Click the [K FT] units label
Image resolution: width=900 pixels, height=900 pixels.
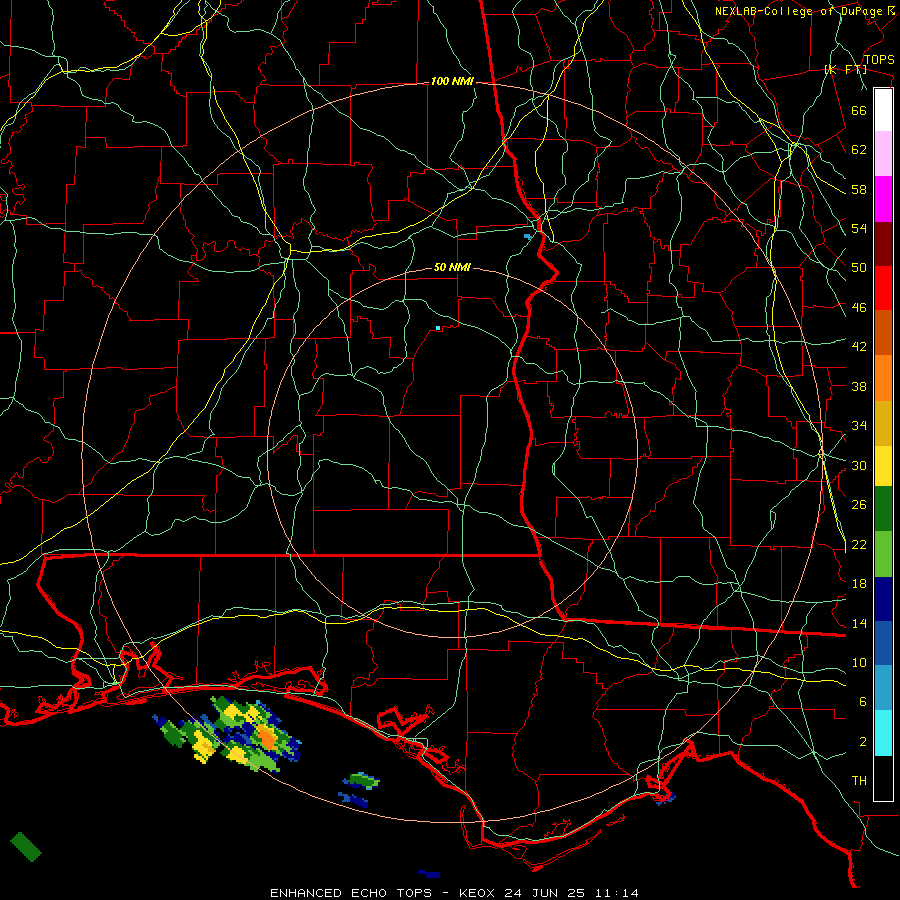[x=845, y=69]
